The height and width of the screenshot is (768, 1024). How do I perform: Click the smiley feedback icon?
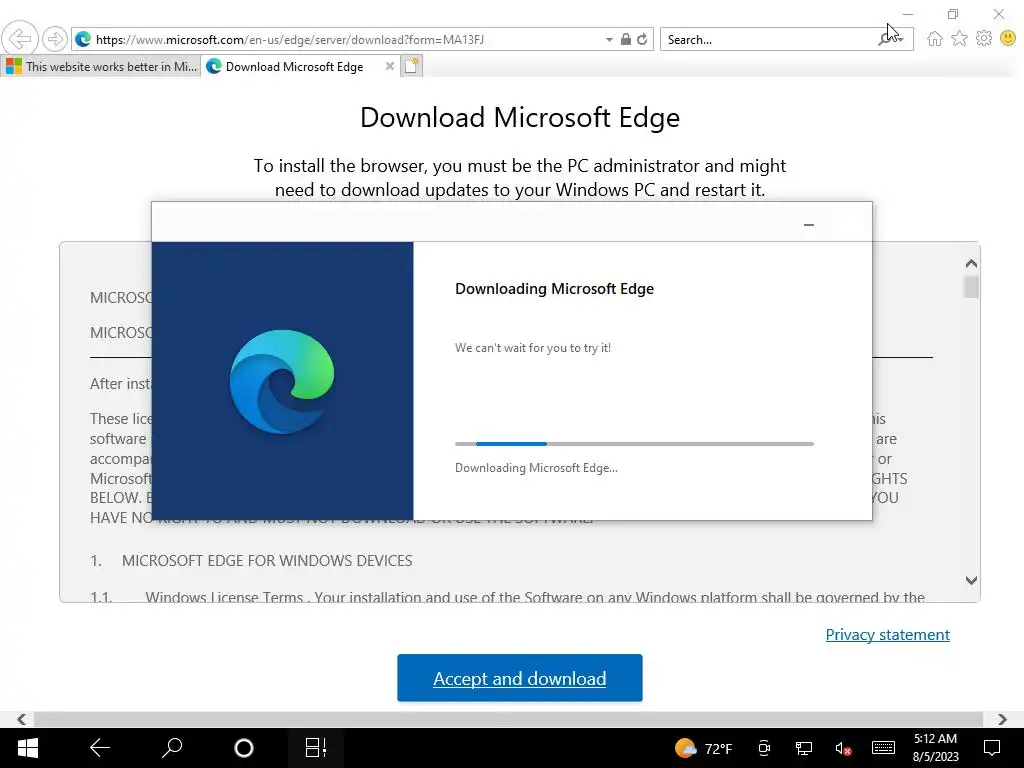coord(1008,39)
